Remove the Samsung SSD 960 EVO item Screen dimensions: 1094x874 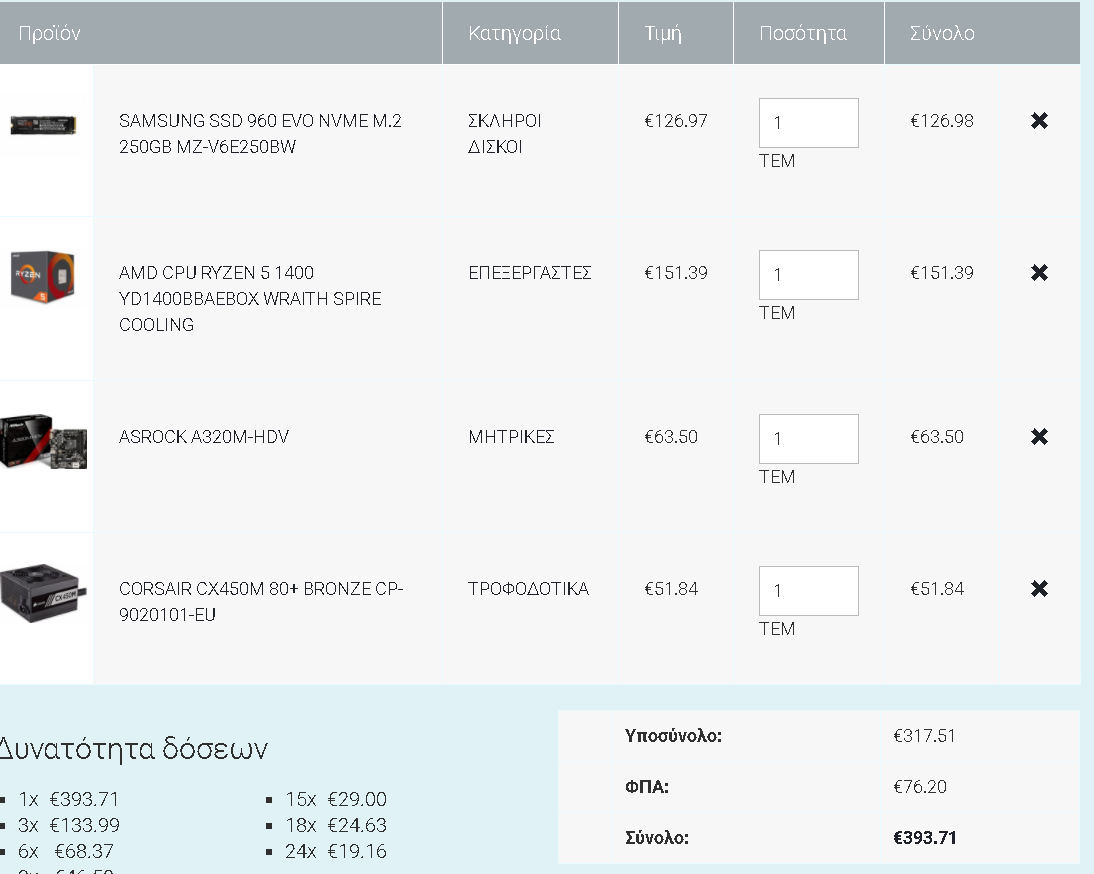pyautogui.click(x=1039, y=121)
